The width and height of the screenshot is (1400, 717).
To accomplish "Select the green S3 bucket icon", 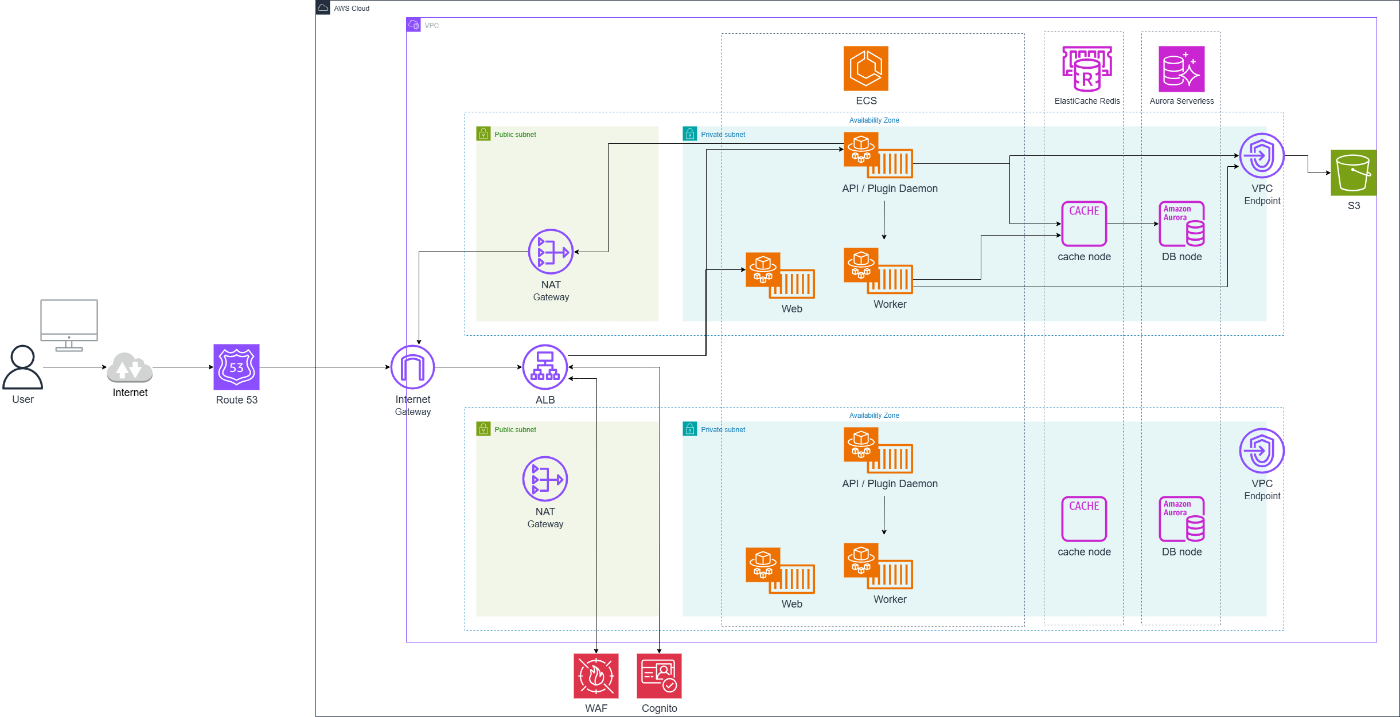I will (x=1354, y=172).
